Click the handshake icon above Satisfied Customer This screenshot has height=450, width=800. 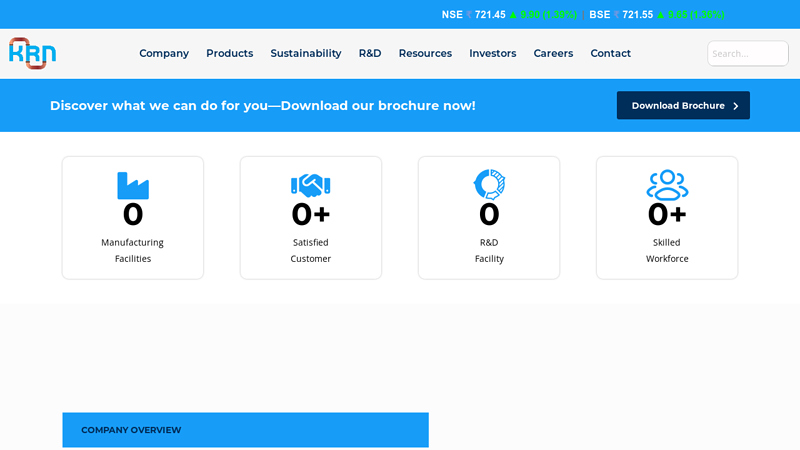click(x=310, y=185)
